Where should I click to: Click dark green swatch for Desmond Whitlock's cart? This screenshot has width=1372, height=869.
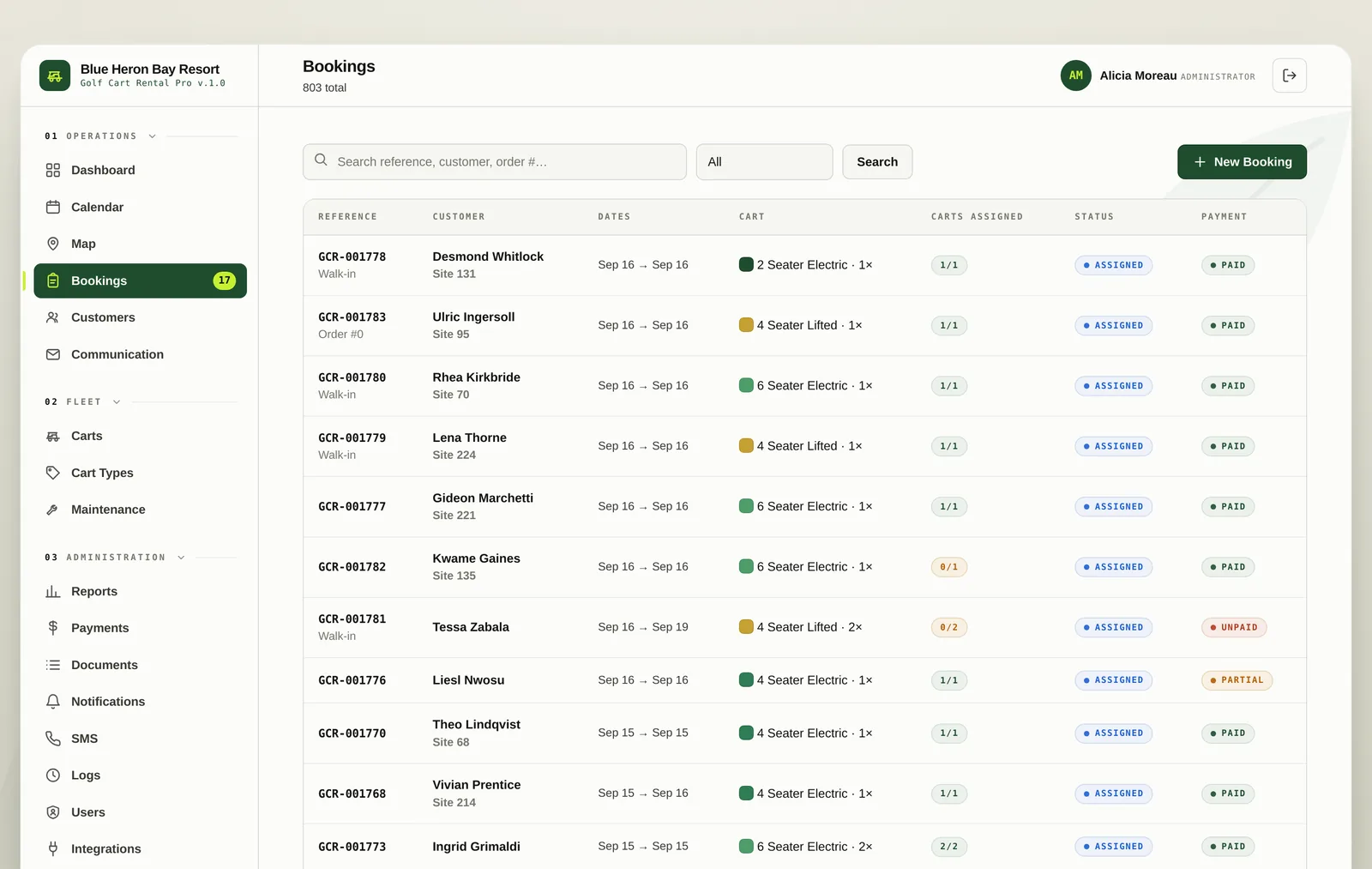click(746, 264)
